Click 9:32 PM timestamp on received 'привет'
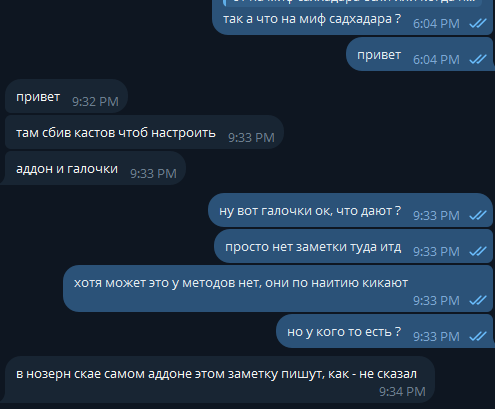This screenshot has width=495, height=409. tap(95, 102)
